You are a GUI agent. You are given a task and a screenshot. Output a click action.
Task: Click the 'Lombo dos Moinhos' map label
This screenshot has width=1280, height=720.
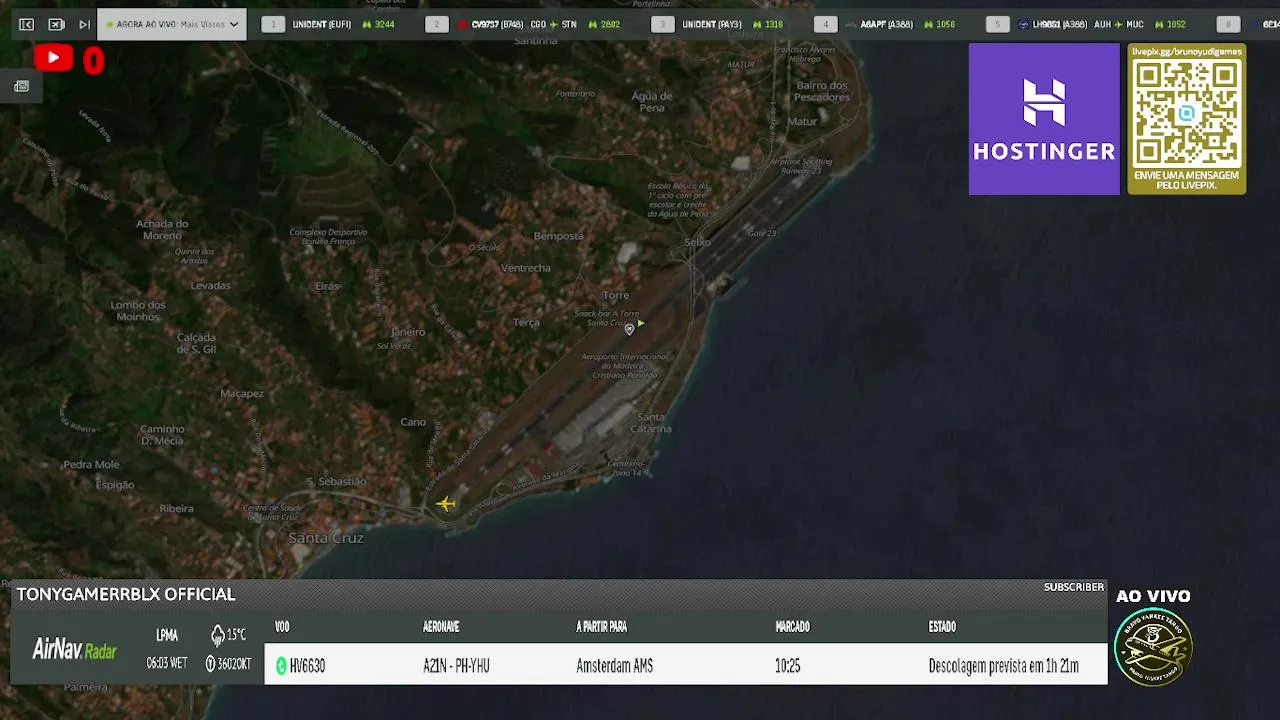[138, 311]
